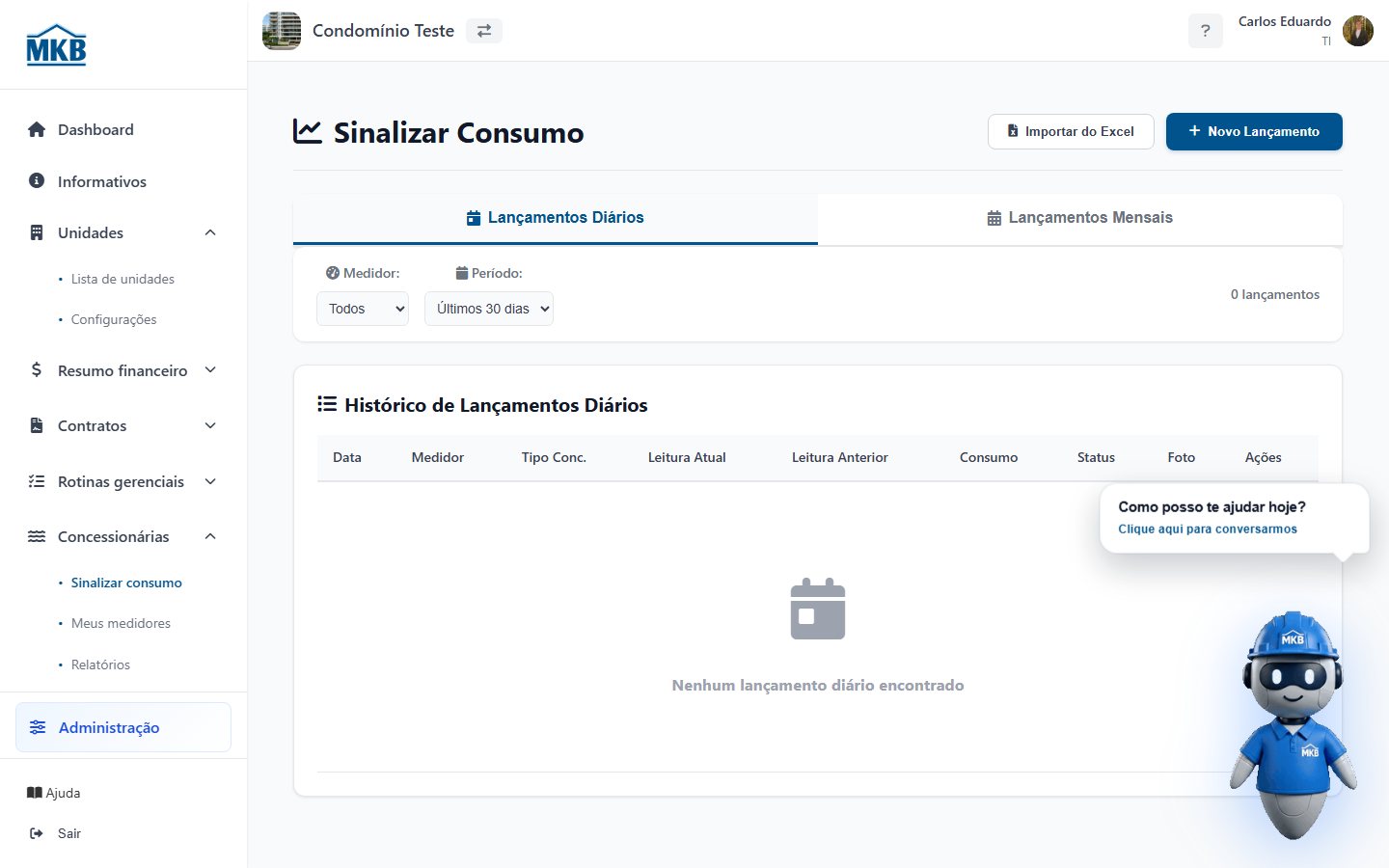Open the Administração section button
The height and width of the screenshot is (868, 1389).
(123, 727)
